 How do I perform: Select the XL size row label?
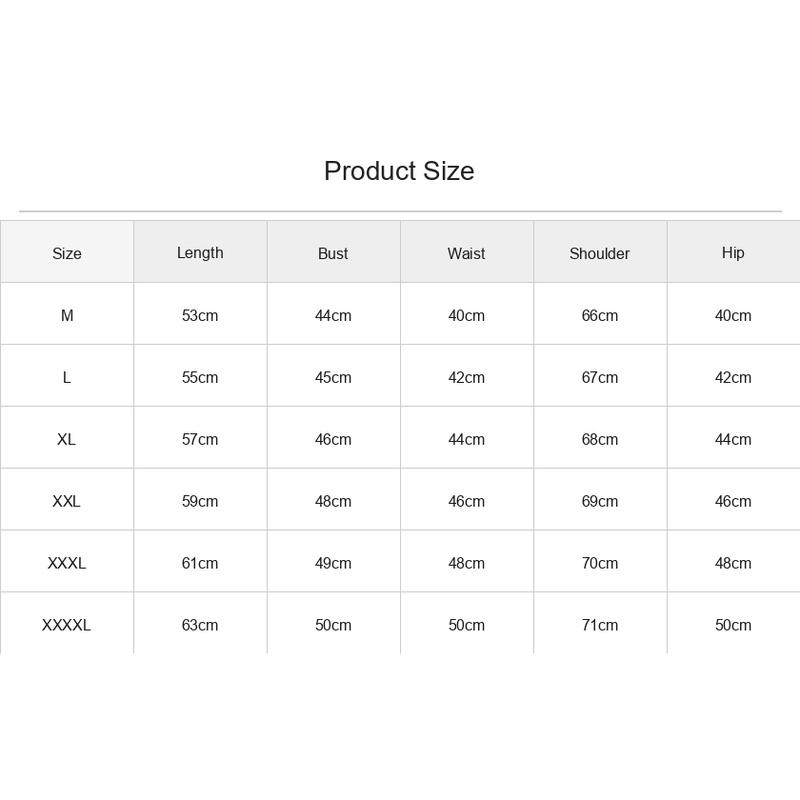(x=67, y=439)
